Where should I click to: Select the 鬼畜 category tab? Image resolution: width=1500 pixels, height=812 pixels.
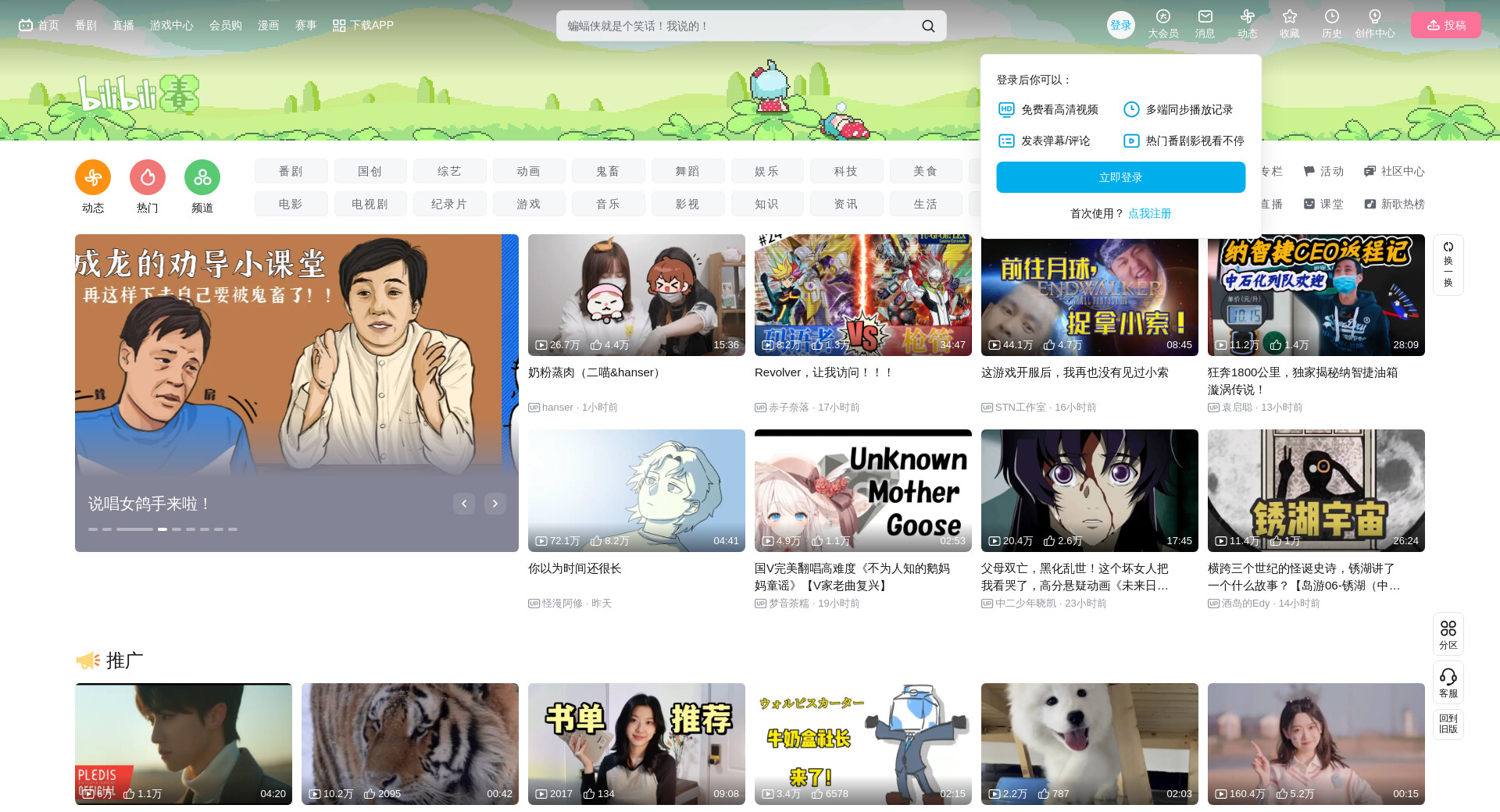point(609,171)
